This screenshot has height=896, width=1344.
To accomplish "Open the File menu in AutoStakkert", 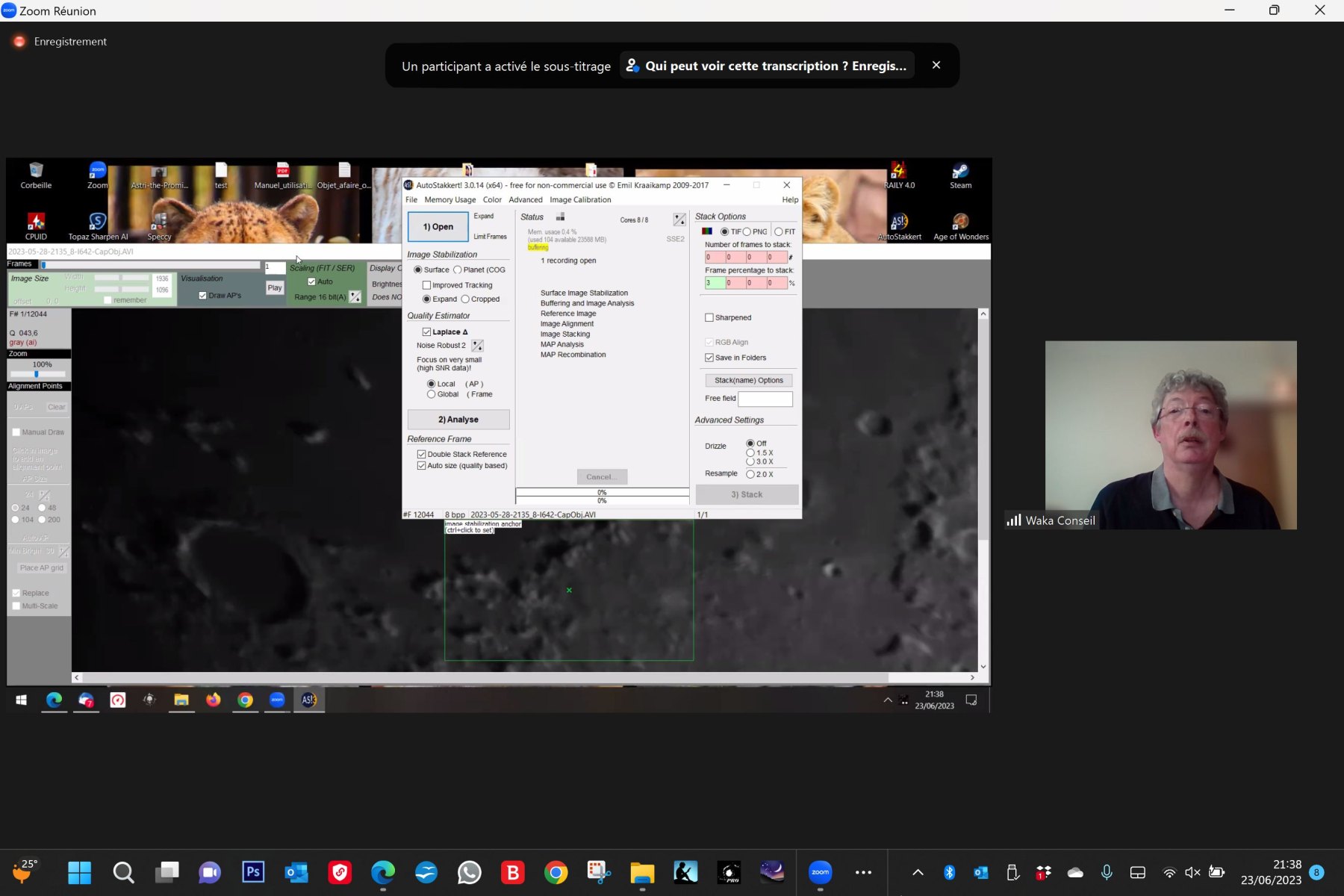I will point(411,200).
